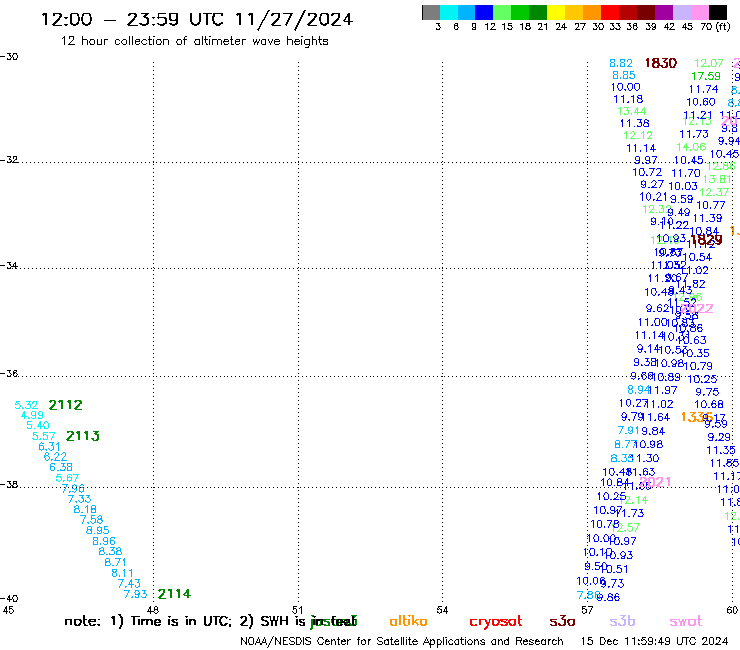Screen dimensions: 740x650
Task: Click the wave height value '10.77'
Action: (x=711, y=205)
